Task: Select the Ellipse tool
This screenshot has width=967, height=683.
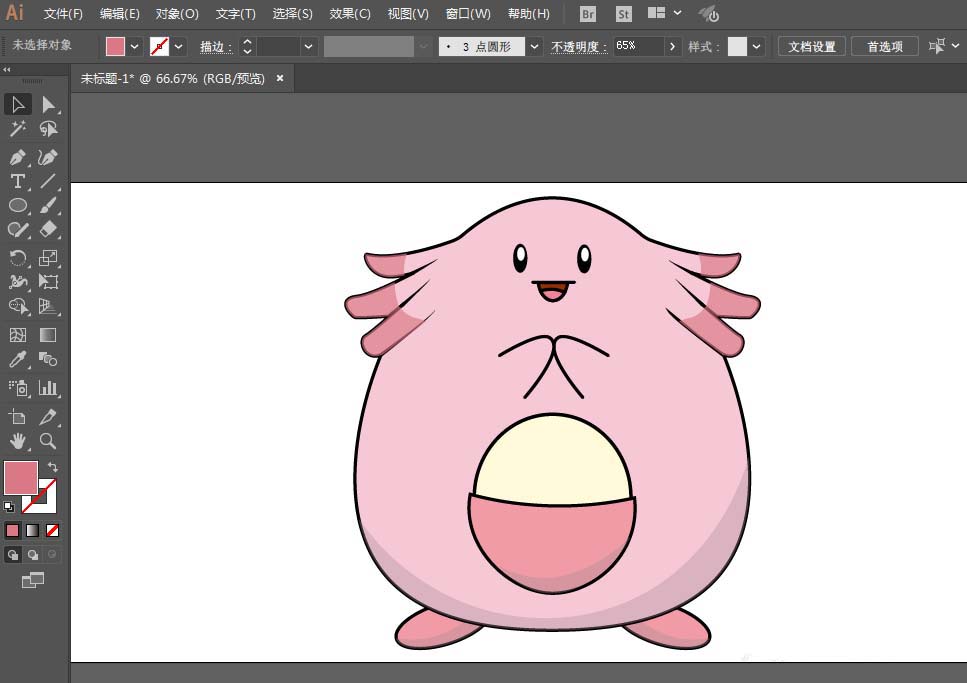Action: (18, 205)
